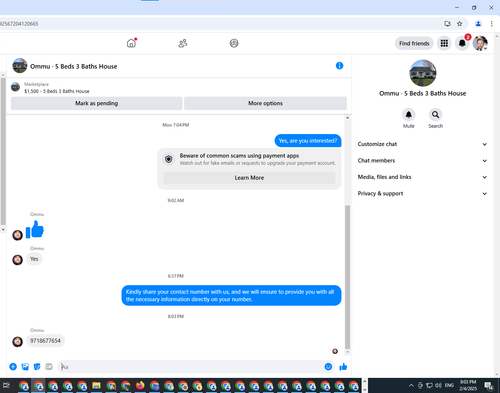Click the 'Yes' message bubble
500x393 pixels.
34,259
